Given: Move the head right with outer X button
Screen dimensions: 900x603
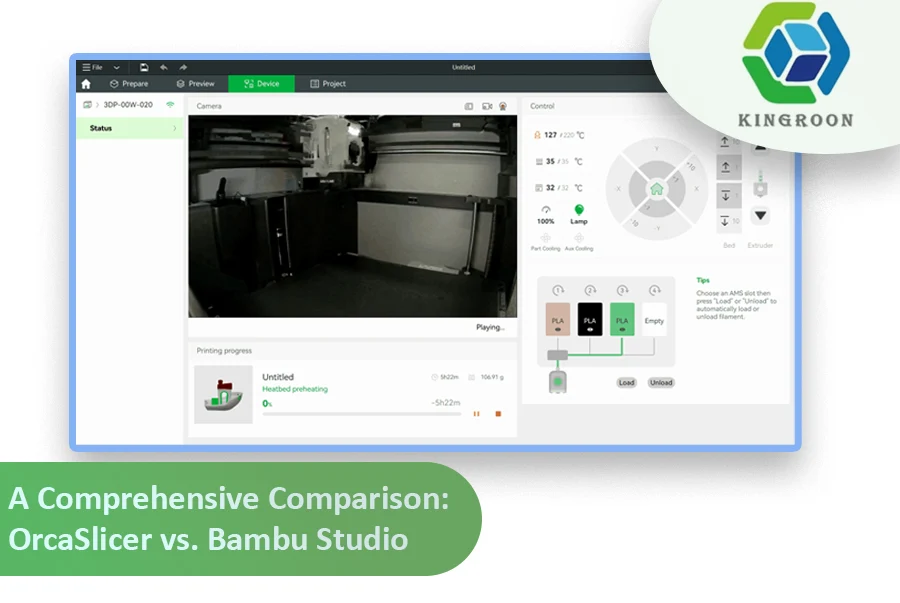Looking at the screenshot, I should tap(697, 189).
